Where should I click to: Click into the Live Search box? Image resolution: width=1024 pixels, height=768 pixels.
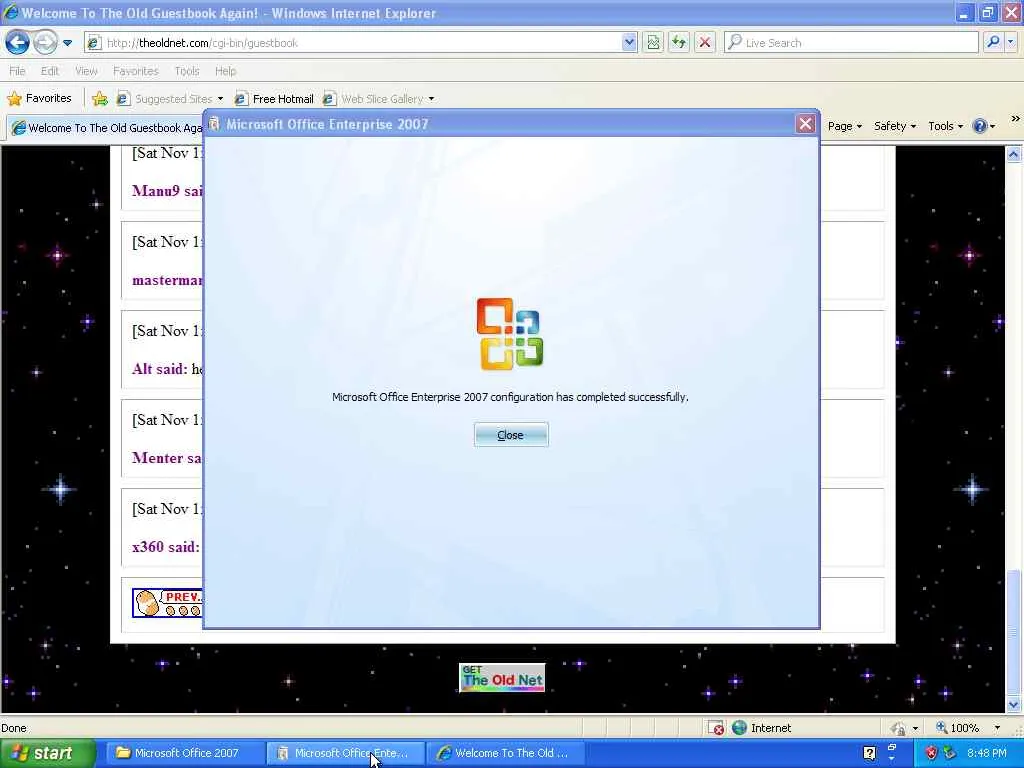(x=852, y=43)
